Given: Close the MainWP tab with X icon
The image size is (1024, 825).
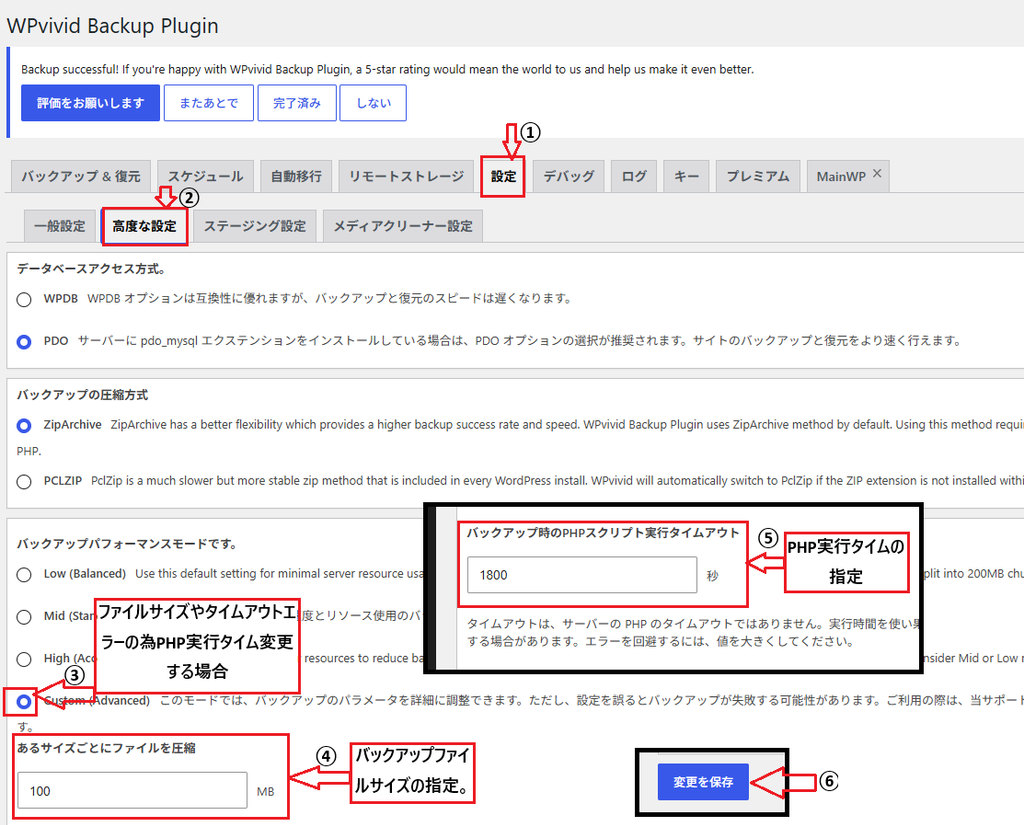Looking at the screenshot, I should pos(877,173).
